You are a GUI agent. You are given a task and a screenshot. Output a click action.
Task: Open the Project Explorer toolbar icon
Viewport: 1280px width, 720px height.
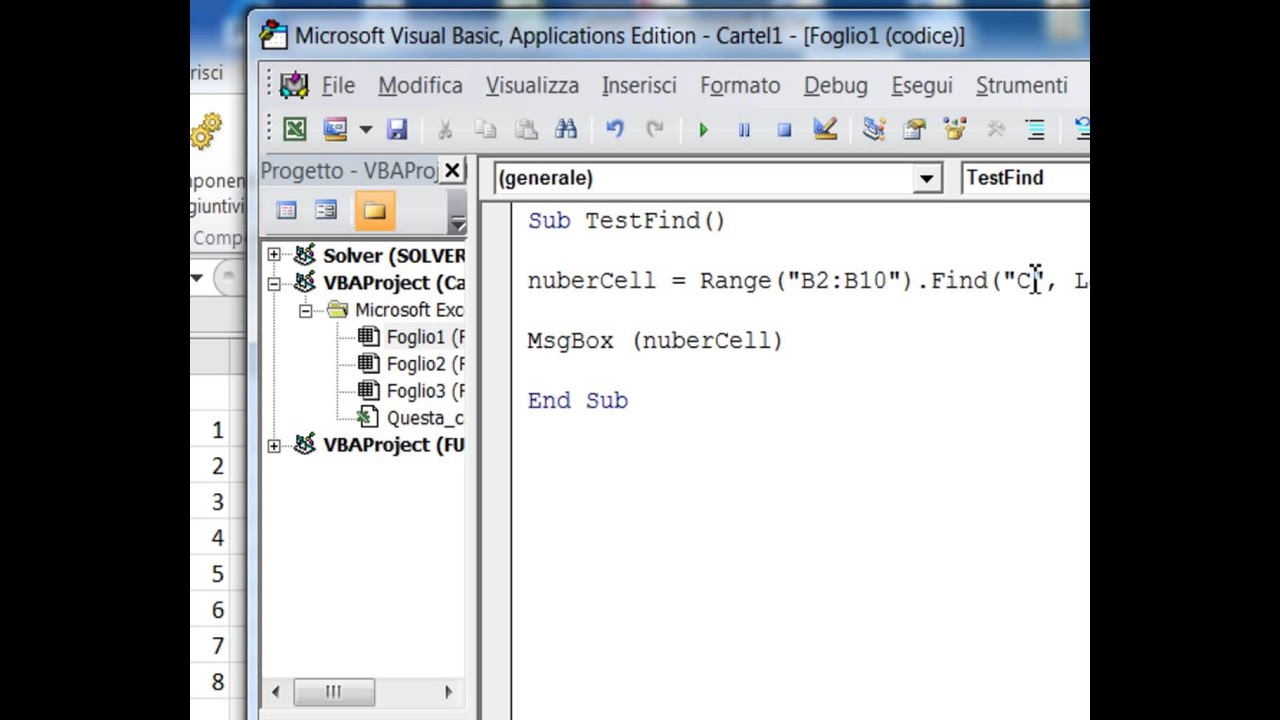(874, 129)
